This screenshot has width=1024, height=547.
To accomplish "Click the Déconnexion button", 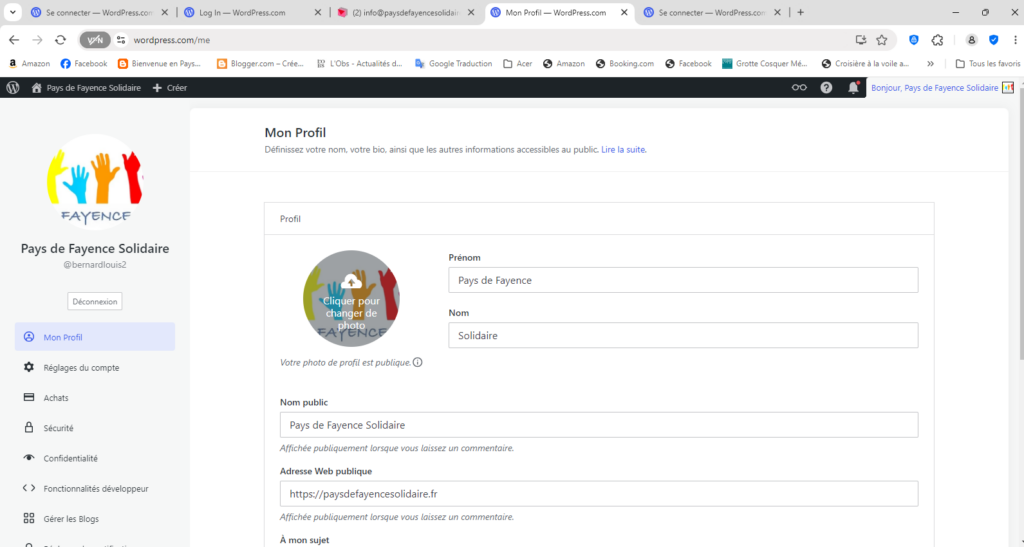I will point(95,301).
